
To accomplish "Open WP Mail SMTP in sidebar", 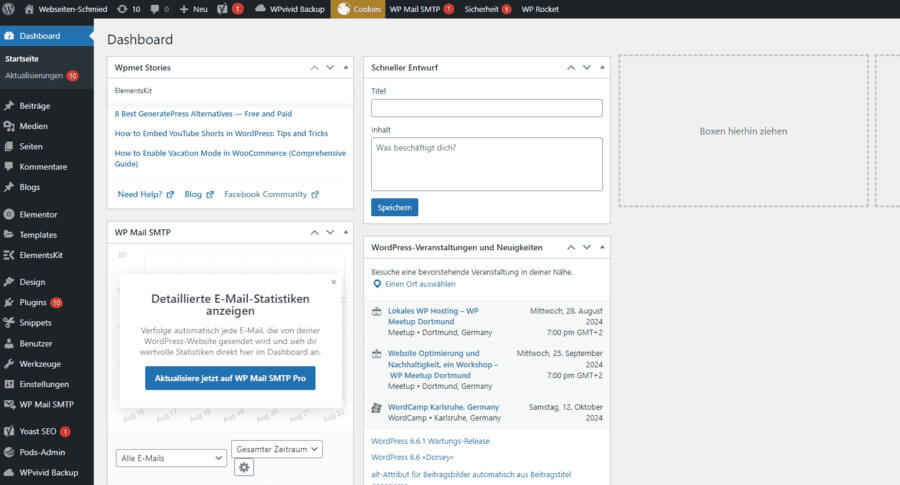I will [x=46, y=405].
